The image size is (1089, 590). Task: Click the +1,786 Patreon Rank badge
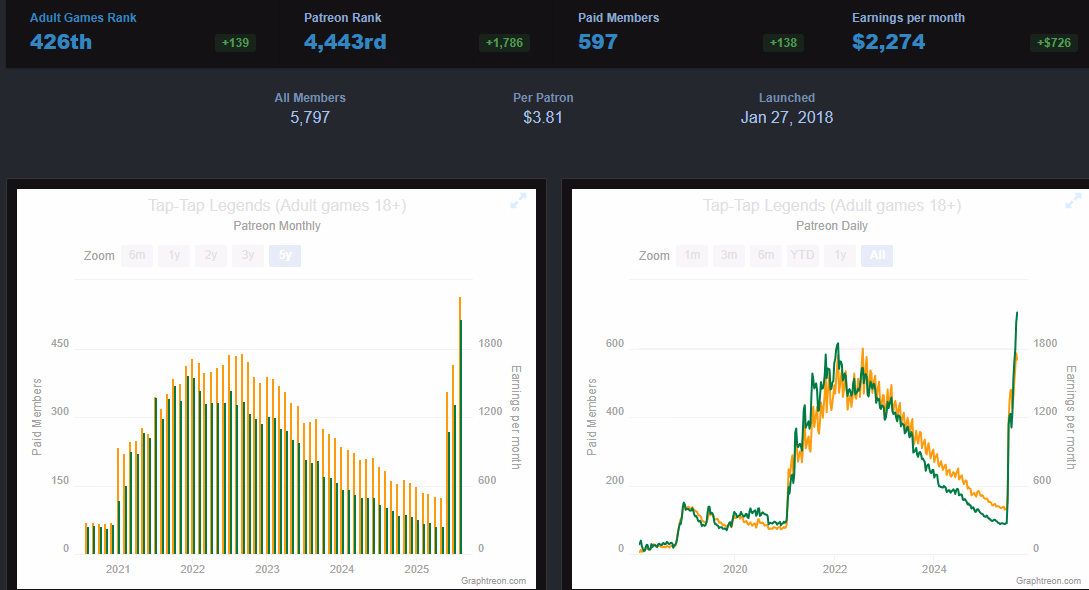[x=505, y=43]
